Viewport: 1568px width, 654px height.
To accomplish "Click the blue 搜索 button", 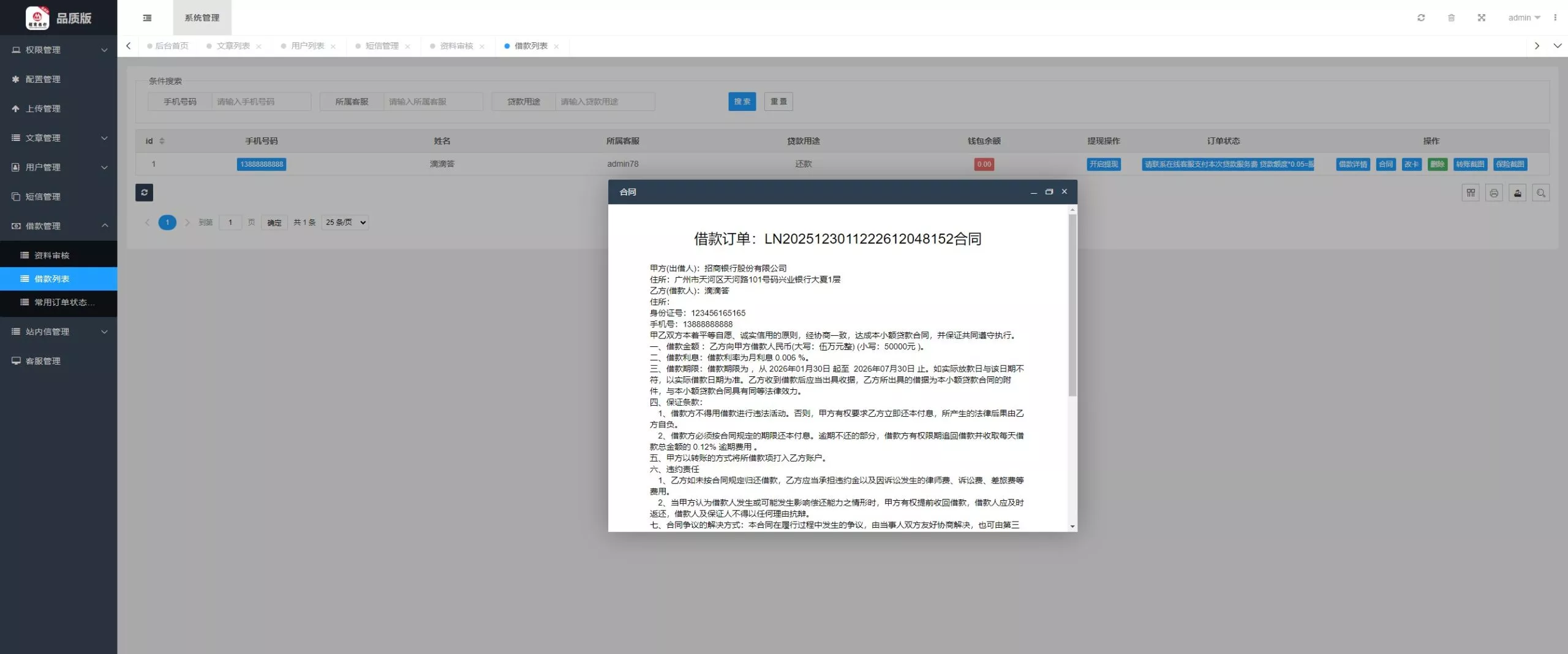I will click(x=742, y=102).
